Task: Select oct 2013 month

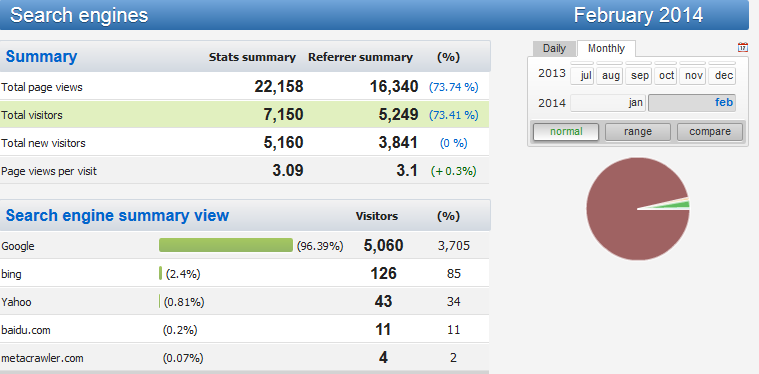Action: pos(666,76)
